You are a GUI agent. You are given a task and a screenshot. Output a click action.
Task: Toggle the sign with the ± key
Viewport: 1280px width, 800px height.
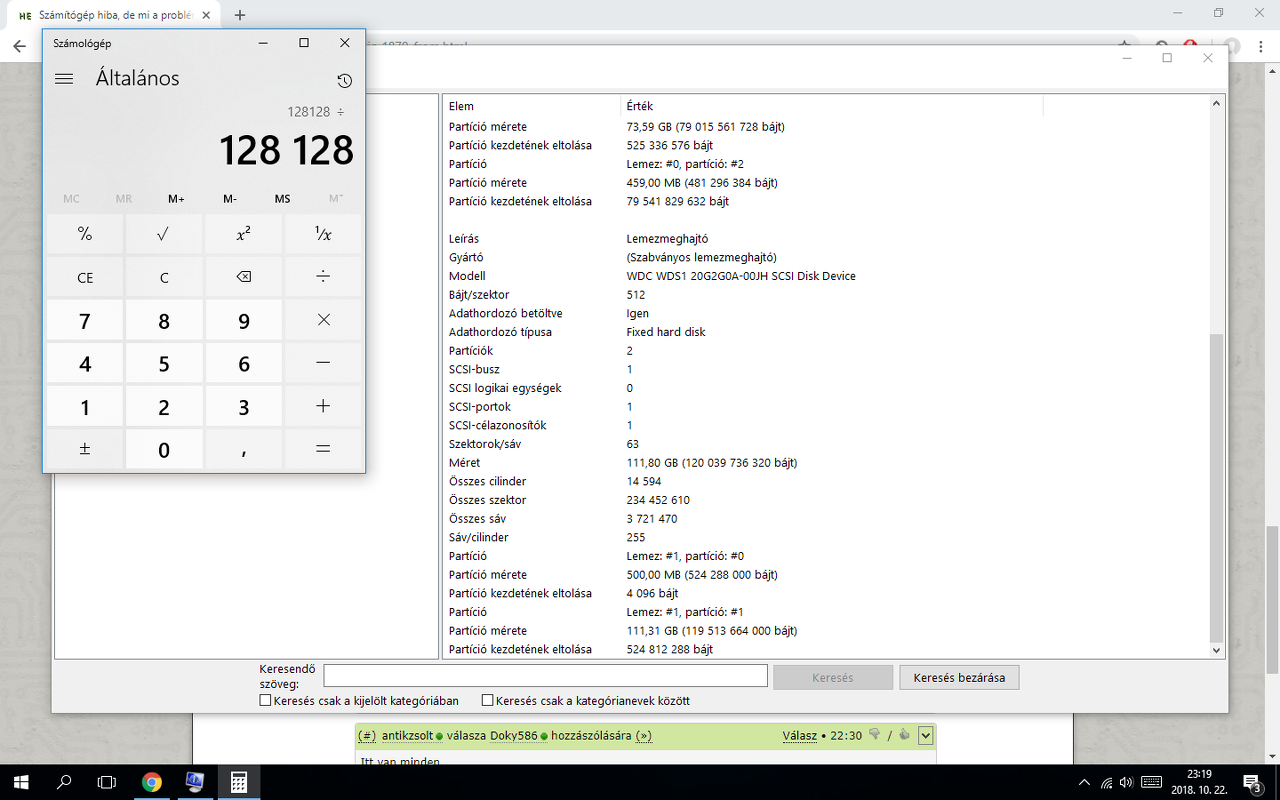(x=85, y=449)
